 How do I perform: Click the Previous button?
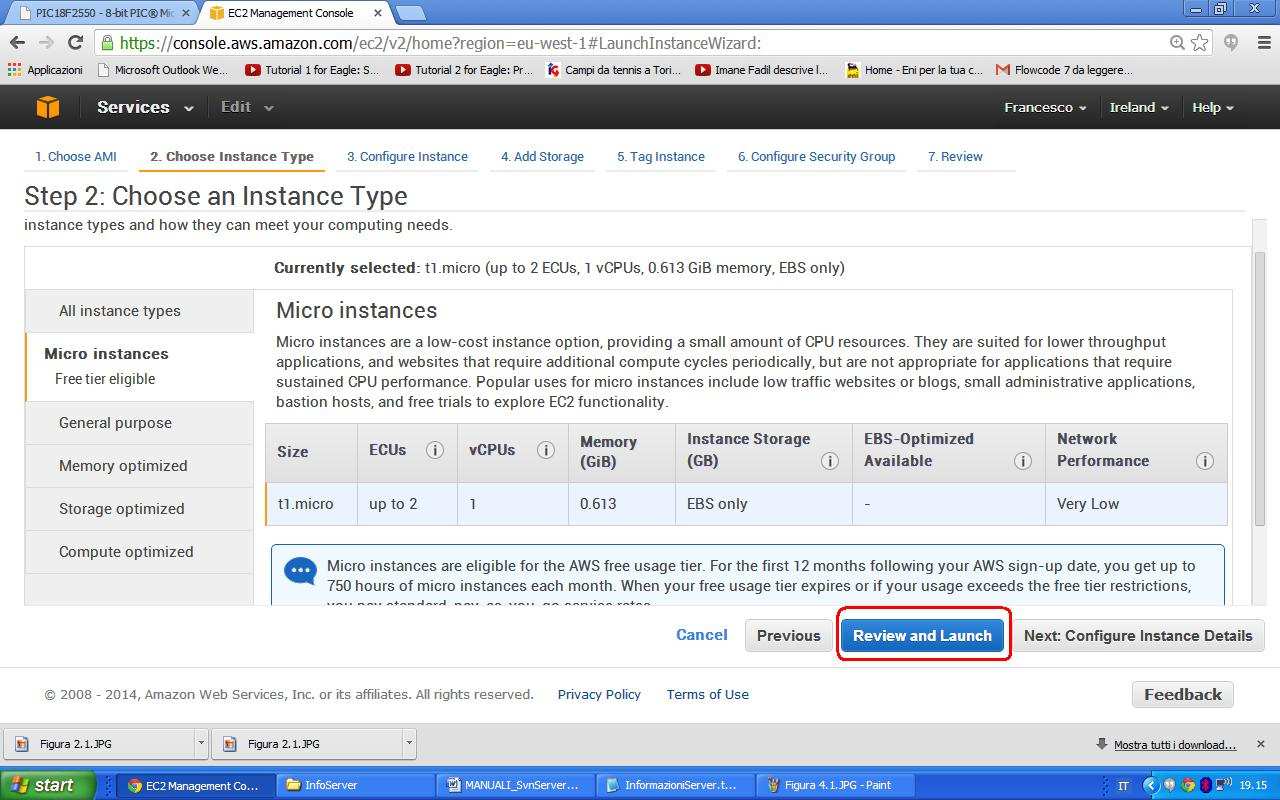pyautogui.click(x=788, y=635)
